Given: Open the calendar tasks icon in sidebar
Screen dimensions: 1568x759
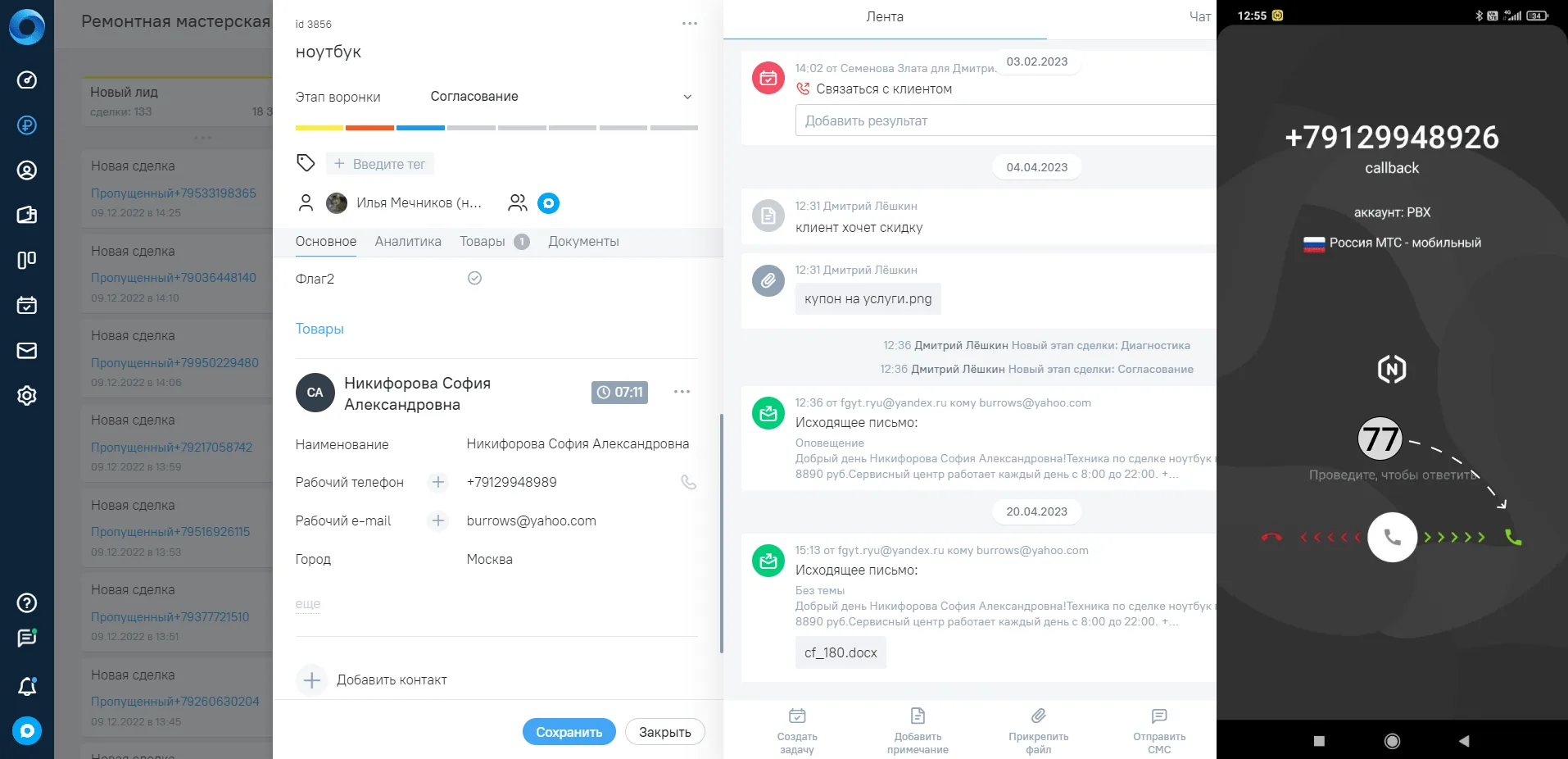Looking at the screenshot, I should (x=27, y=305).
